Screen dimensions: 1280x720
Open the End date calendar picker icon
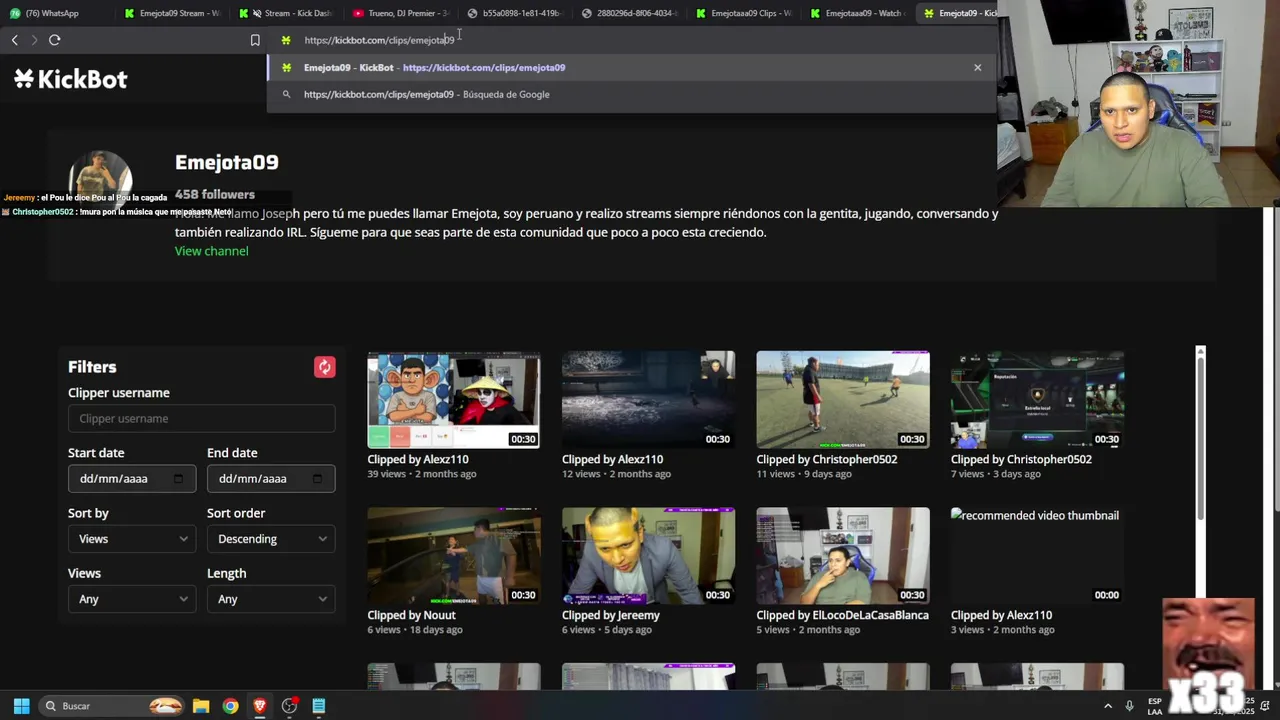317,479
